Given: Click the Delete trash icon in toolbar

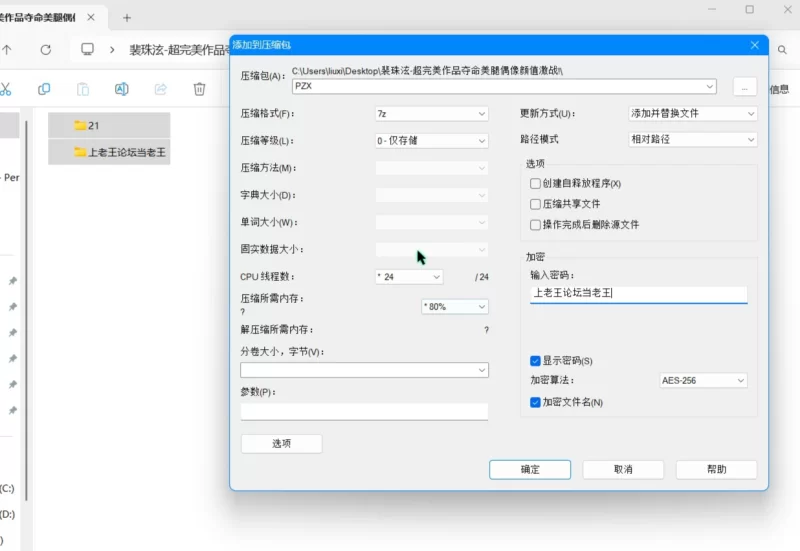Looking at the screenshot, I should 199,89.
